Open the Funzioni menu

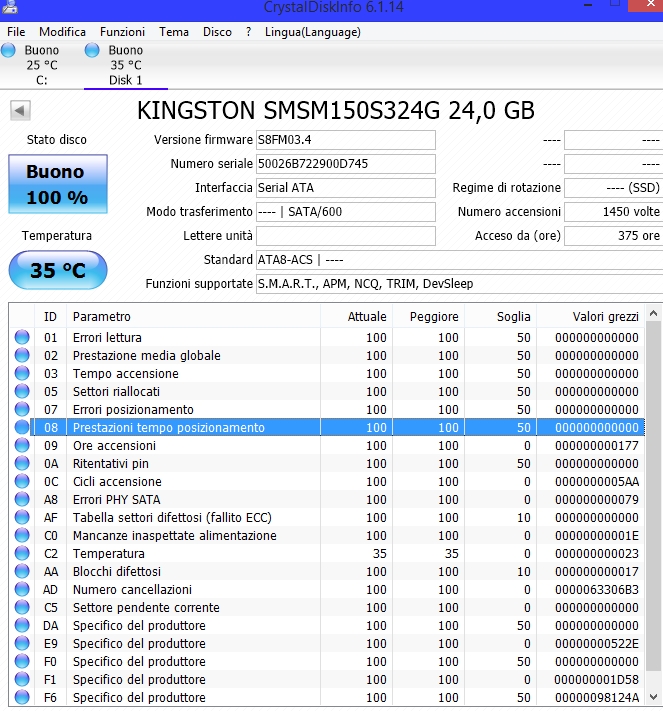pyautogui.click(x=122, y=32)
